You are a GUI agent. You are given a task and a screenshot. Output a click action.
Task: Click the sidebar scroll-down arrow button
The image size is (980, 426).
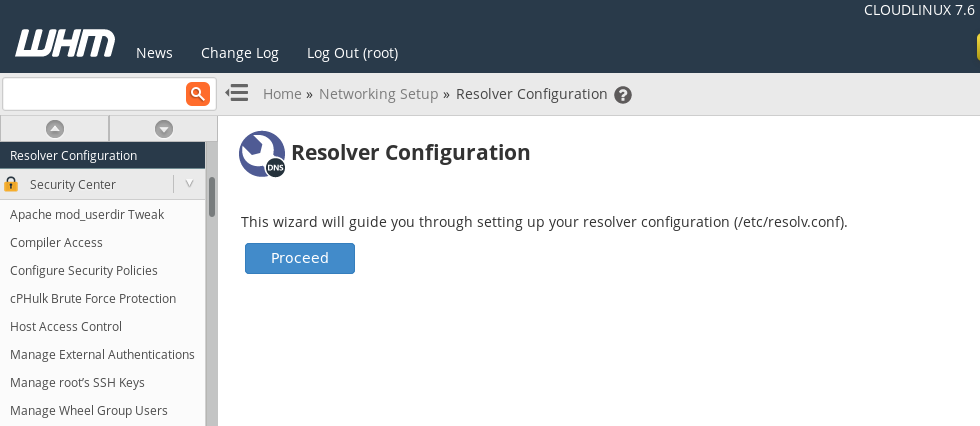[164, 129]
